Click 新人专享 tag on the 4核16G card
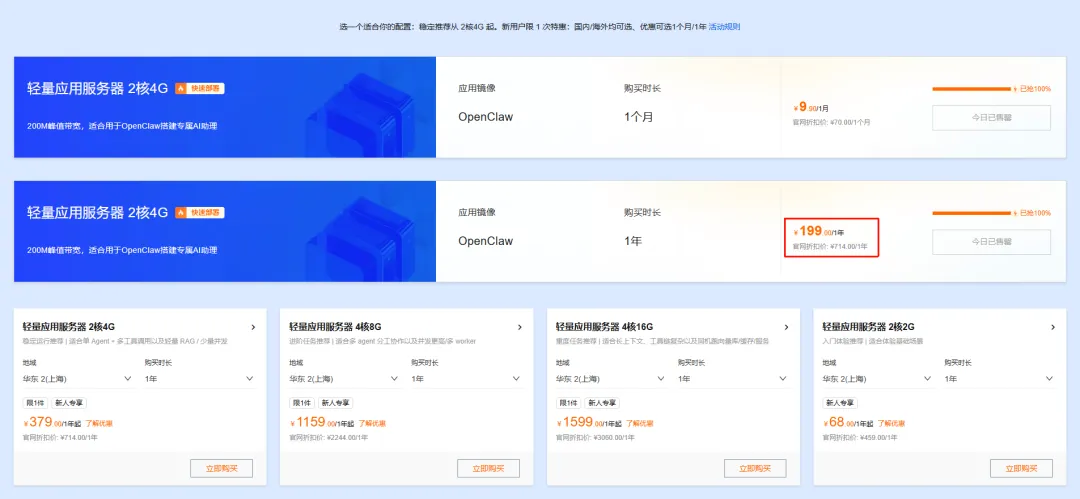 pos(602,403)
